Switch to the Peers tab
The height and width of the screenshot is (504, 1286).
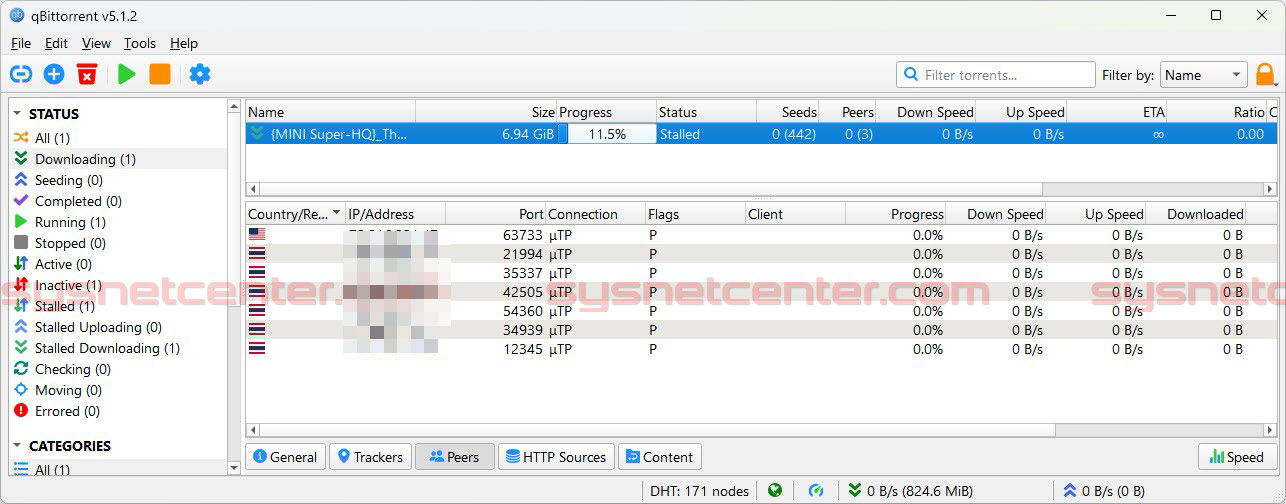453,457
